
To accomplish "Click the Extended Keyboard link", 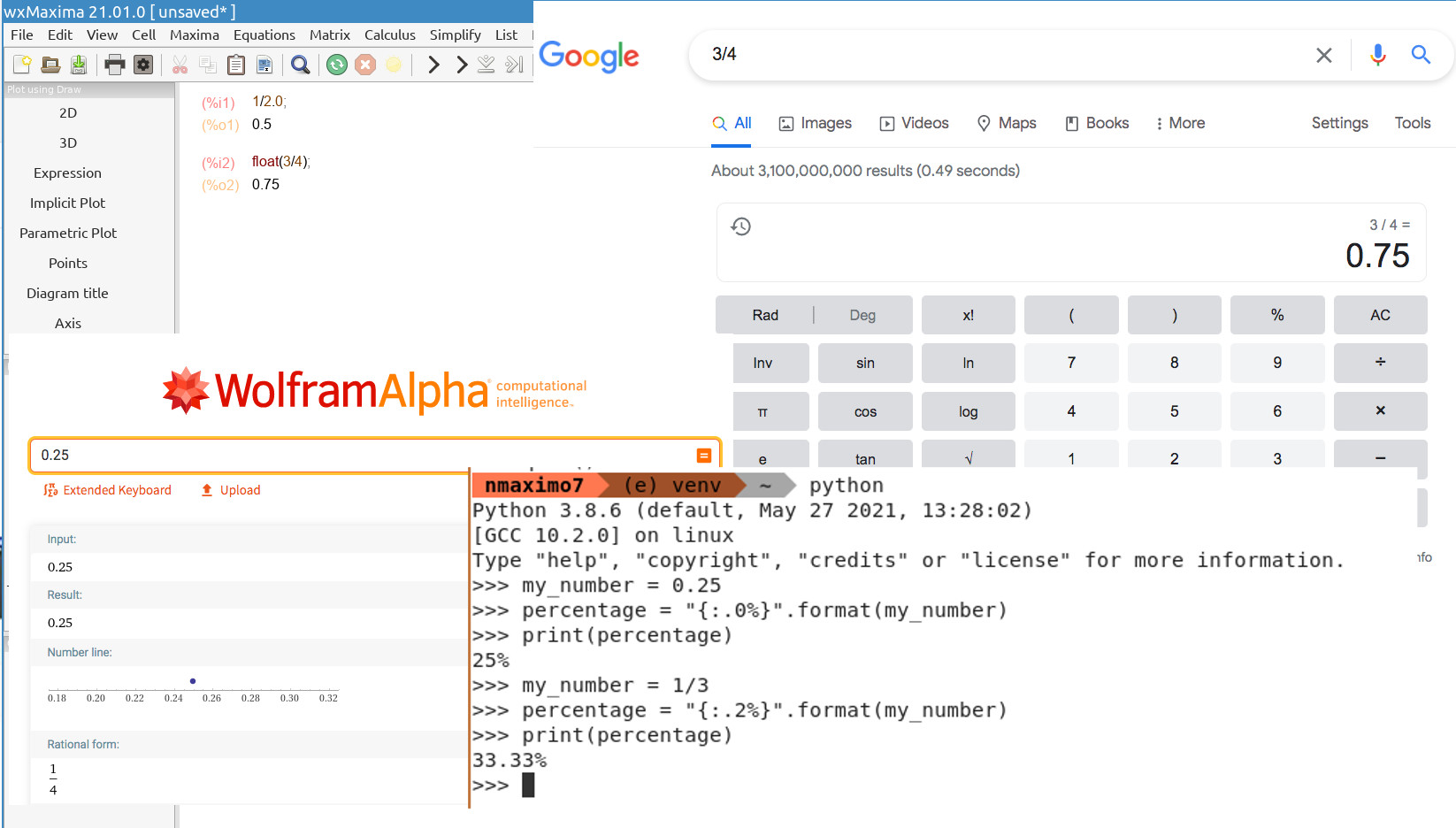I will click(x=108, y=490).
